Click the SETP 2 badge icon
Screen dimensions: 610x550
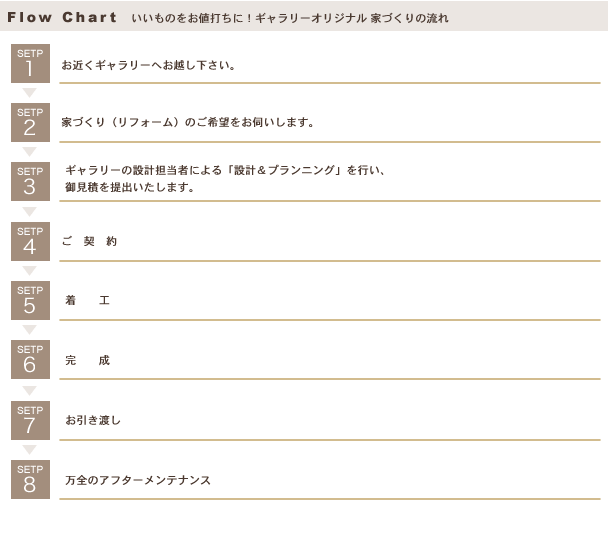point(30,123)
